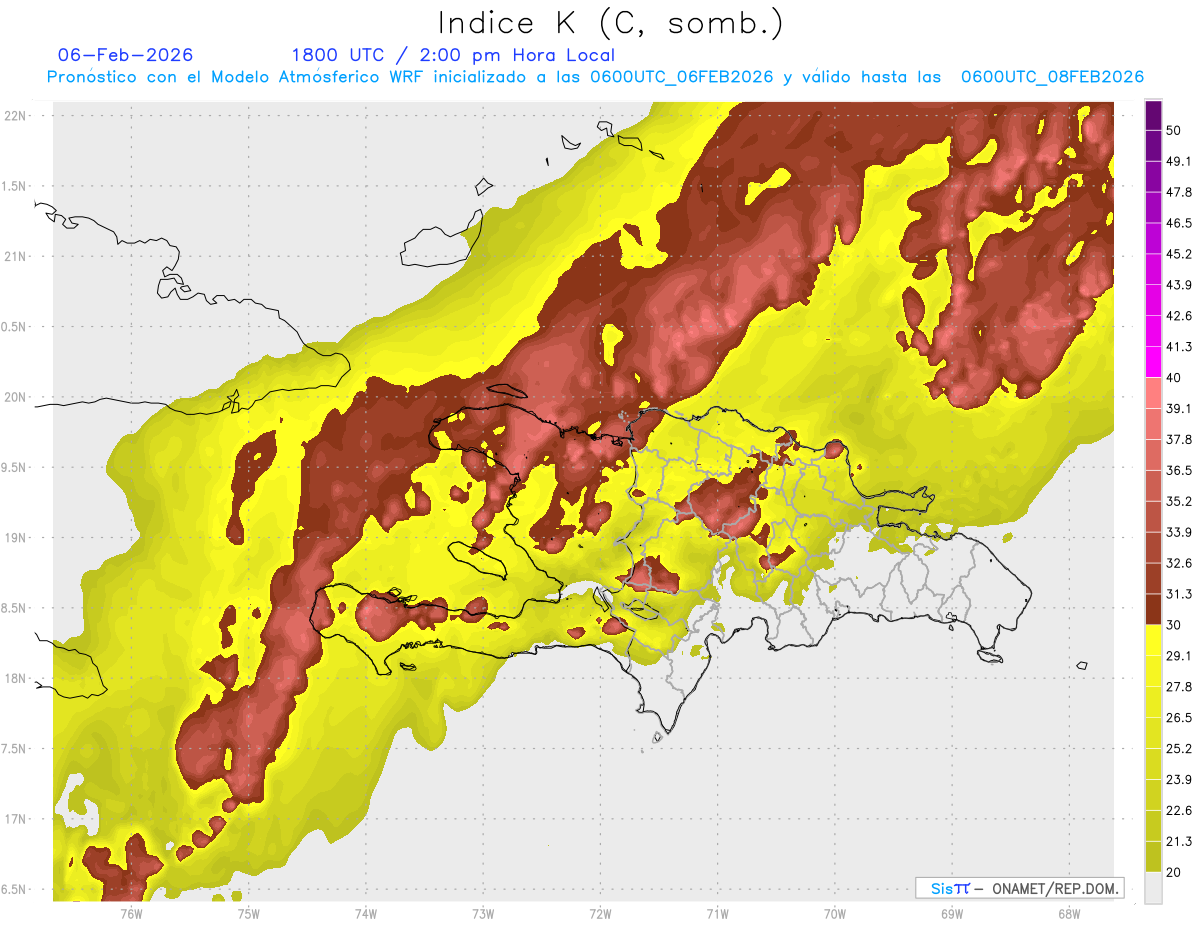Screen dimensions: 1200x927
Task: Click the legend value '37.8'
Action: pos(1179,439)
